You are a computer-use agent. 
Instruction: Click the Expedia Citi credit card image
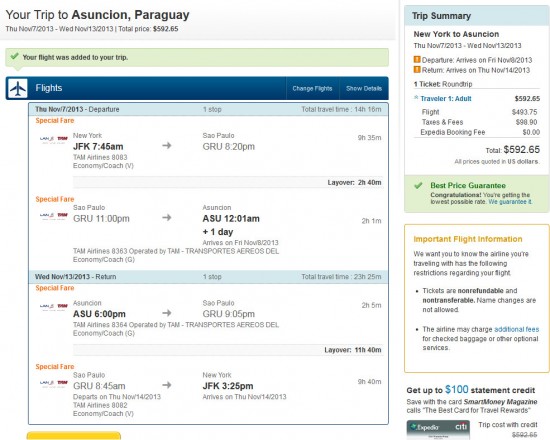tap(438, 429)
